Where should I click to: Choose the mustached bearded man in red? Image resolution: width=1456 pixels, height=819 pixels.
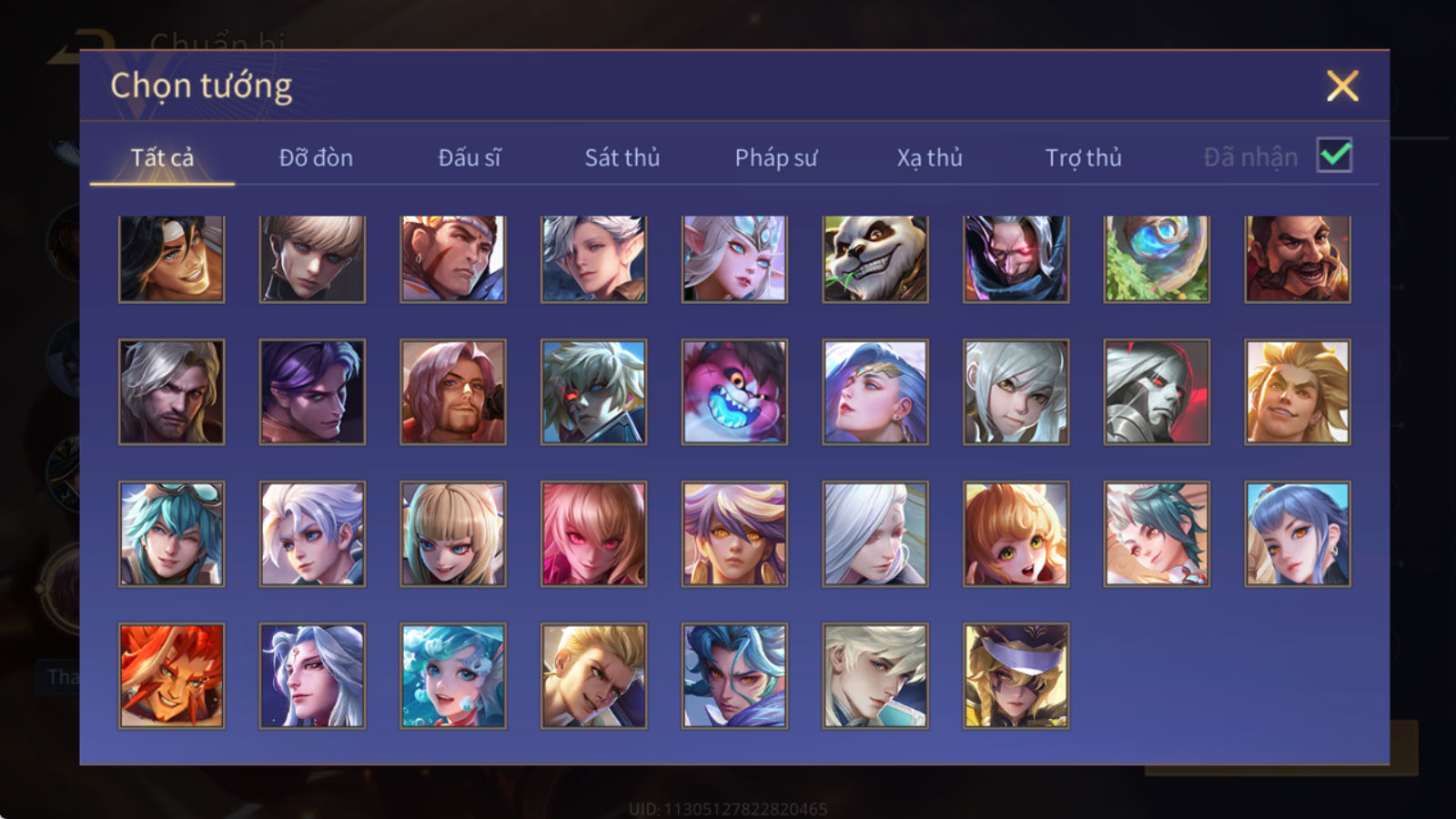pos(1298,259)
